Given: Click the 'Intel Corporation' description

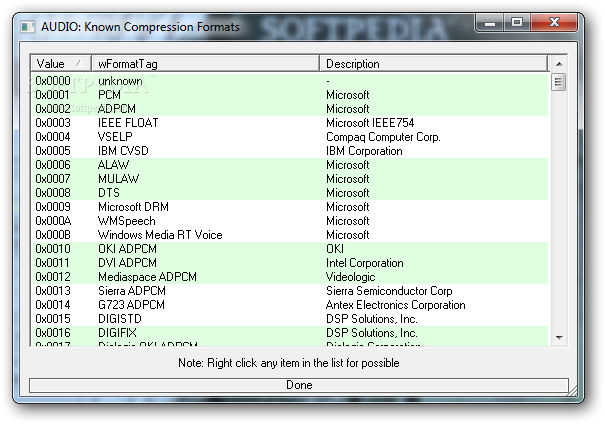Looking at the screenshot, I should click(365, 263).
